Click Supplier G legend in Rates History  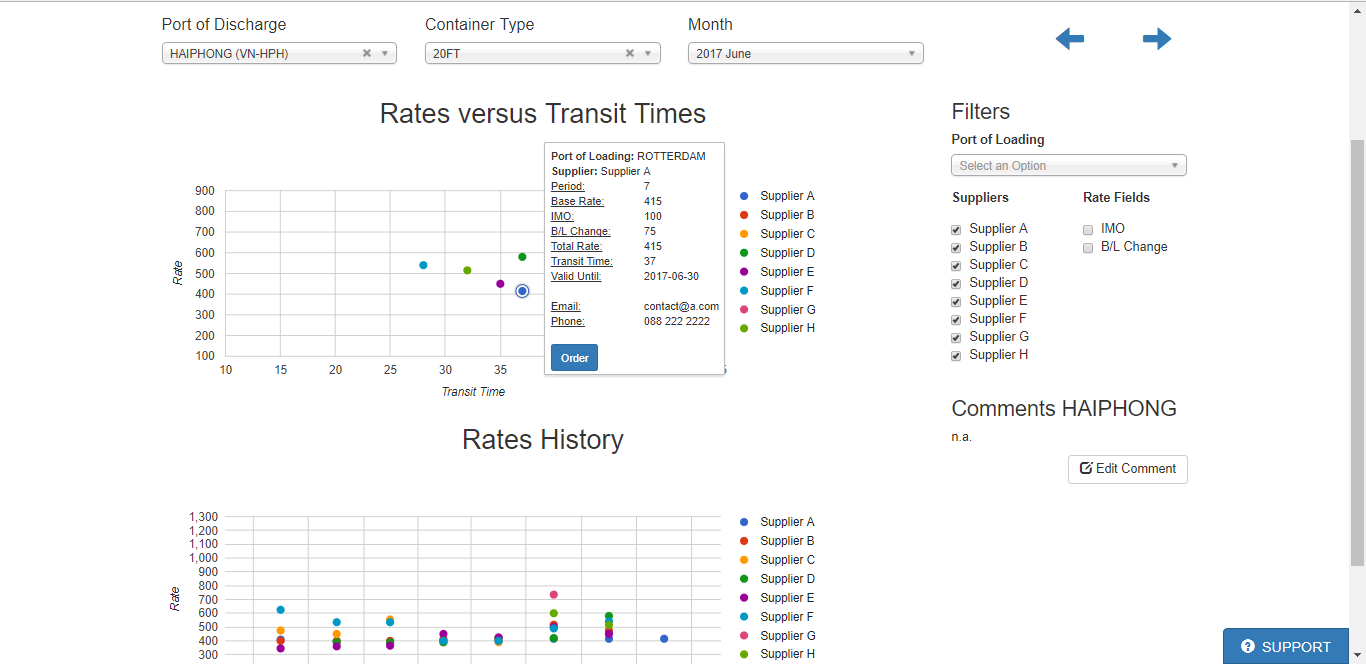tap(777, 636)
